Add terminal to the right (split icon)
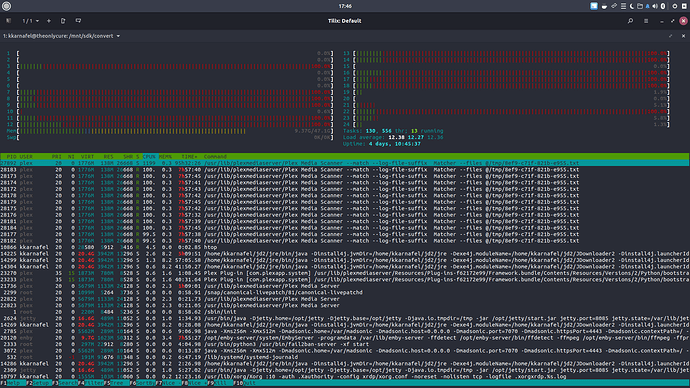690x388 pixels. pyautogui.click(x=63, y=21)
